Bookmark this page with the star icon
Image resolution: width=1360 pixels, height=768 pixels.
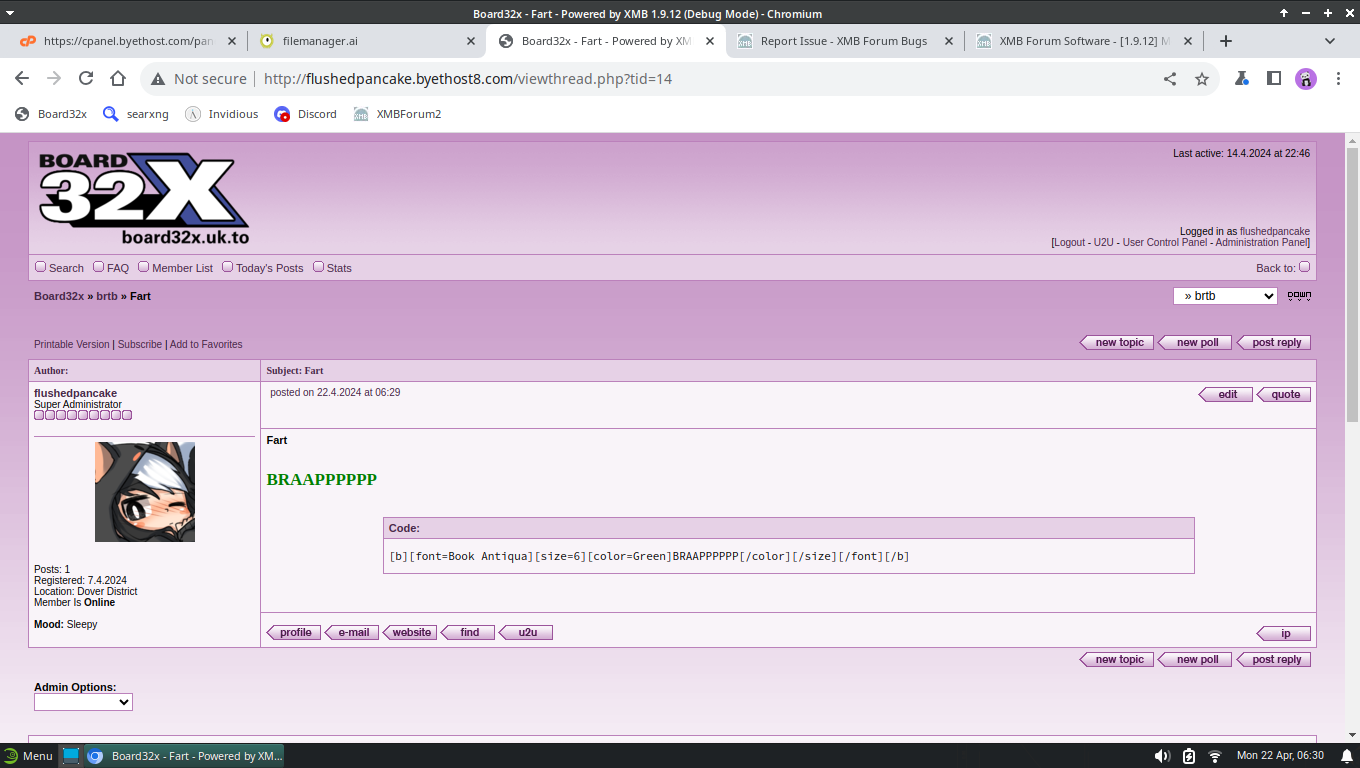(1202, 79)
